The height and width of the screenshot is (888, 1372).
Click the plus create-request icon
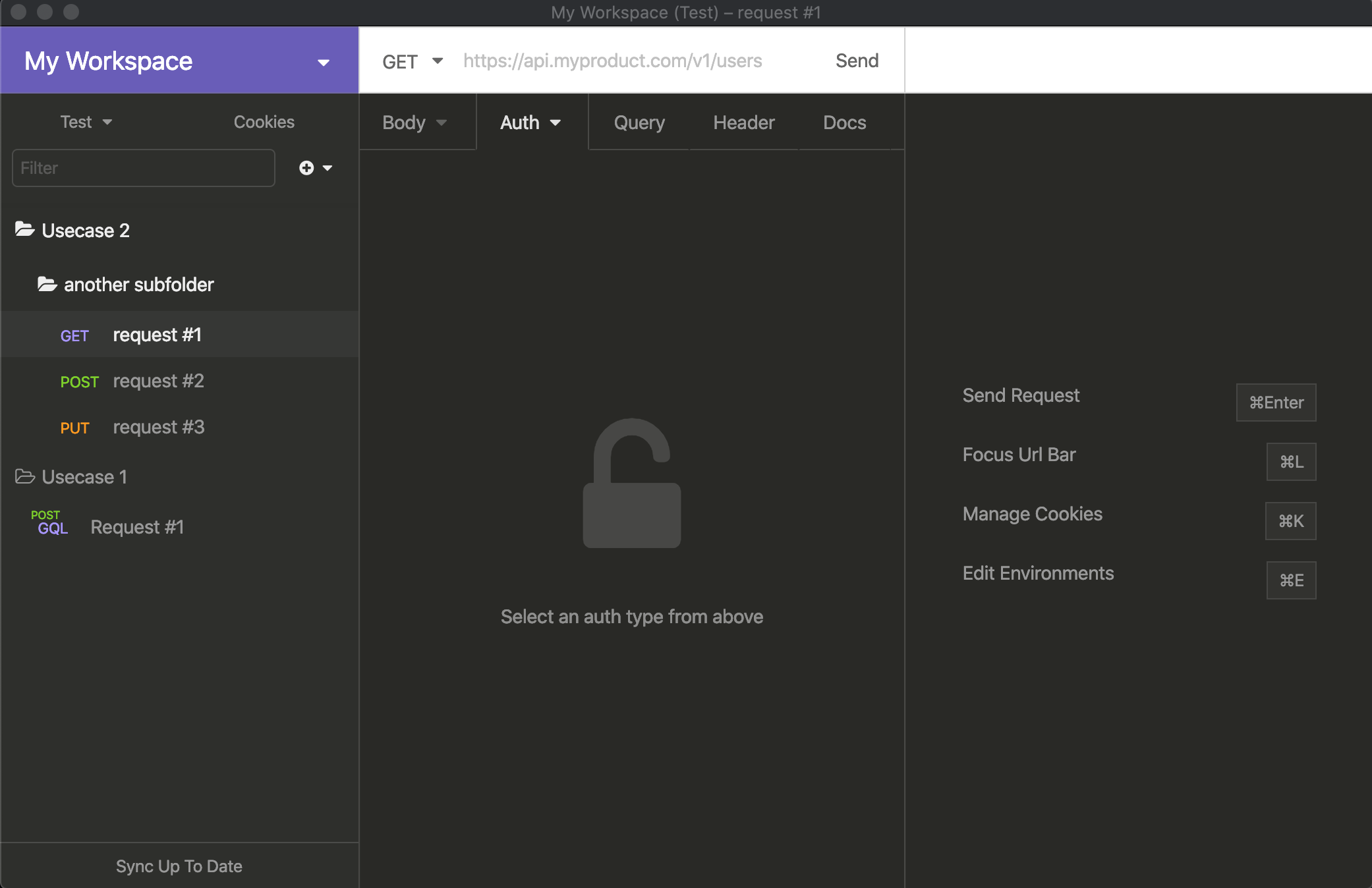click(306, 168)
